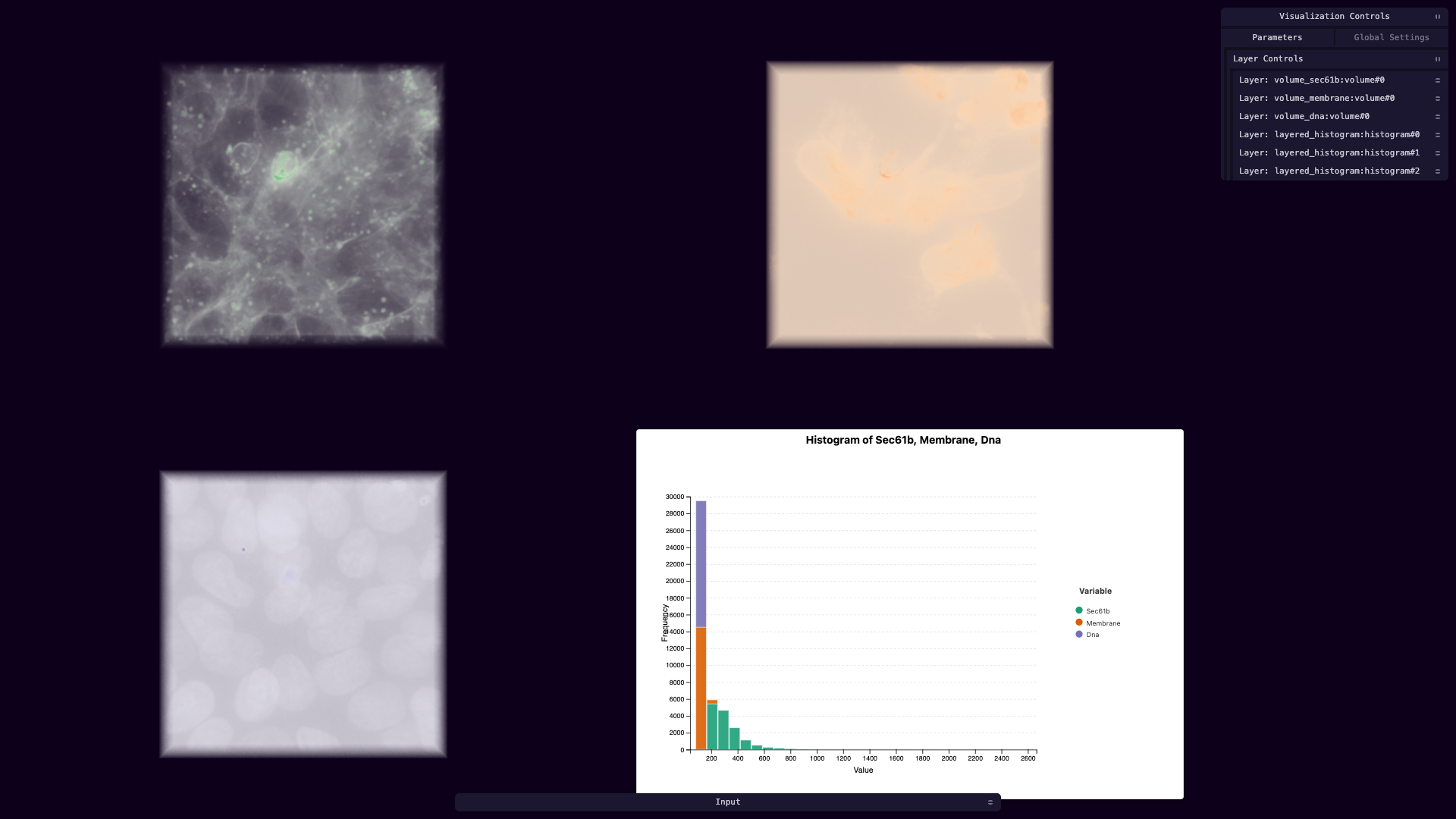Expand the volume_membrane:volume#0 layer options icon
1456x819 pixels.
pos(1437,99)
